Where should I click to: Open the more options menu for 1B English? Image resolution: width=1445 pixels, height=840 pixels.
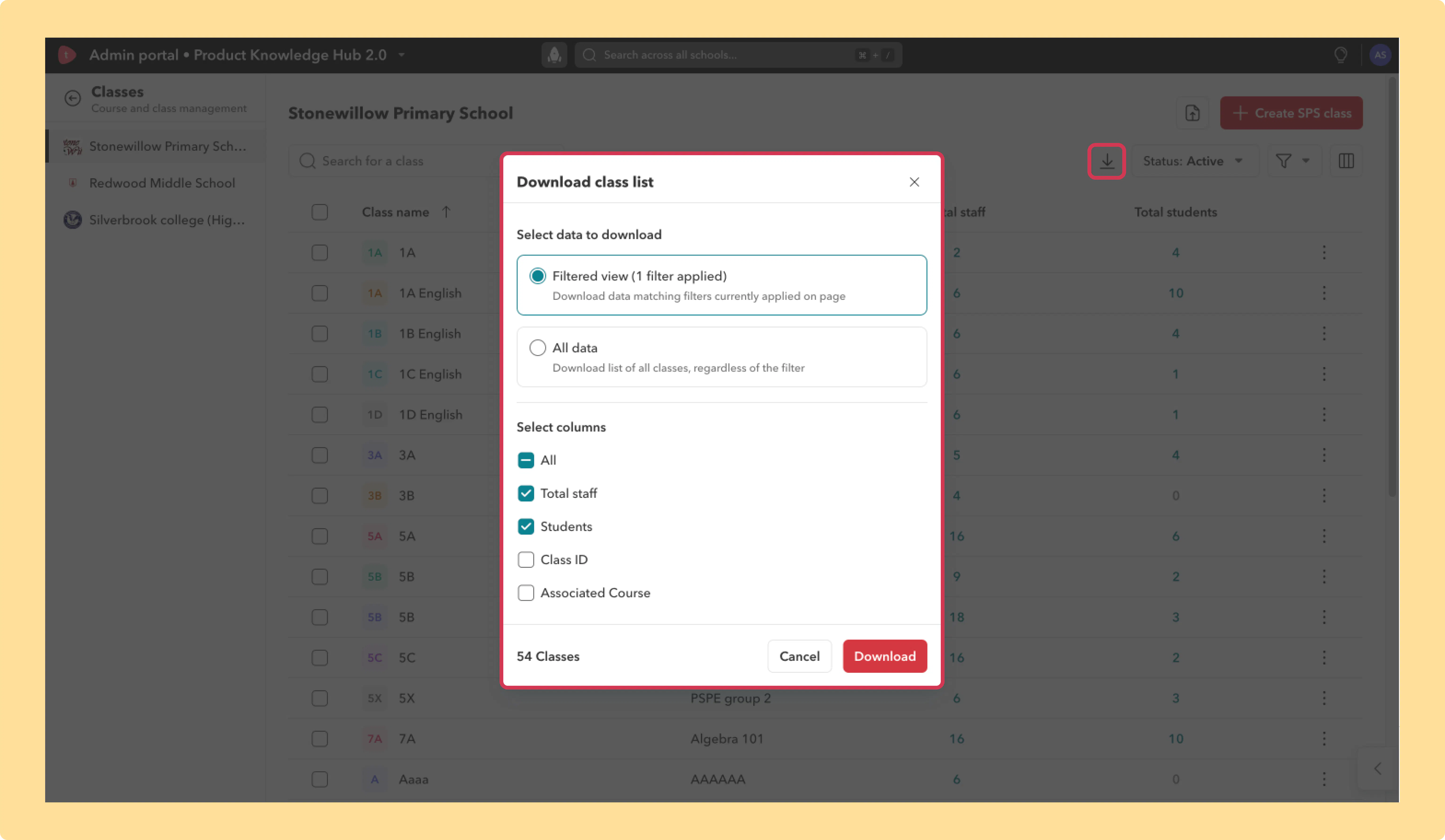(x=1324, y=334)
